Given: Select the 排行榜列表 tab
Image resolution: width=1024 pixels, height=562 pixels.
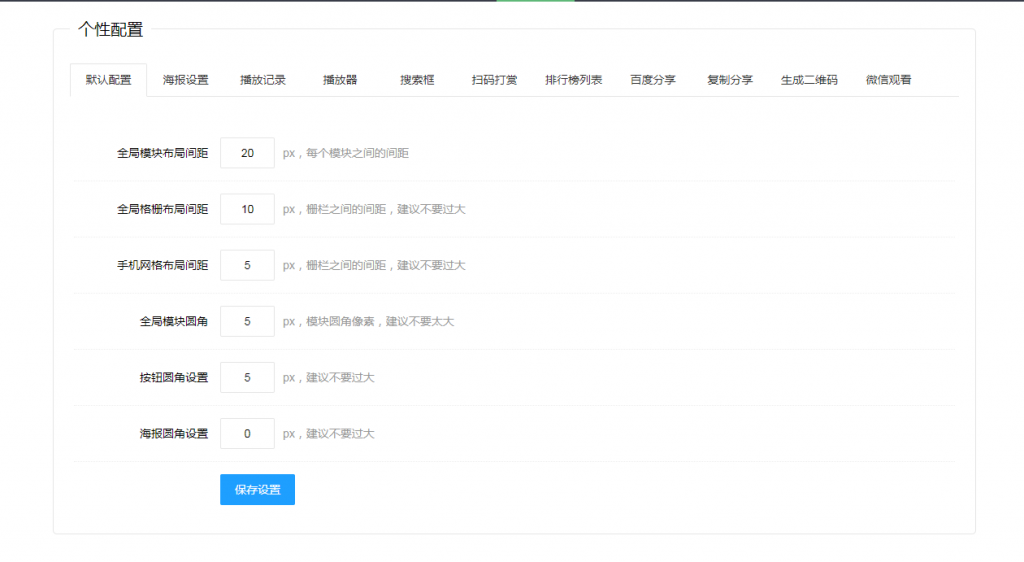Looking at the screenshot, I should (x=573, y=80).
